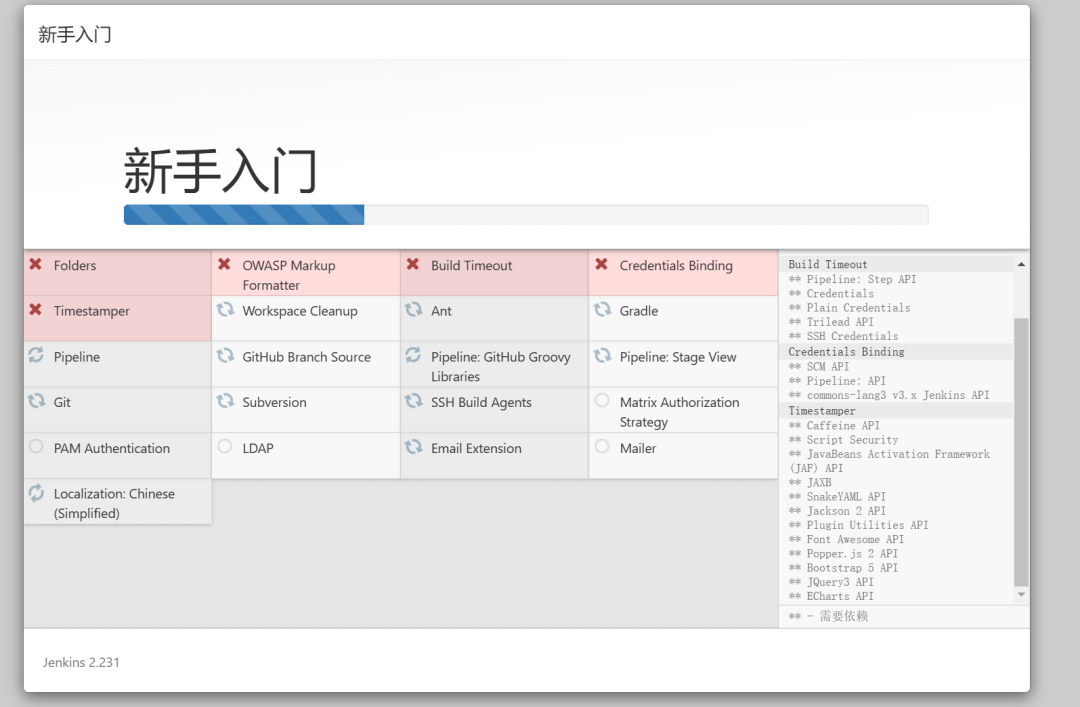The height and width of the screenshot is (707, 1080).
Task: Click the refresh icon next to GitHub Branch Source
Action: pos(225,356)
